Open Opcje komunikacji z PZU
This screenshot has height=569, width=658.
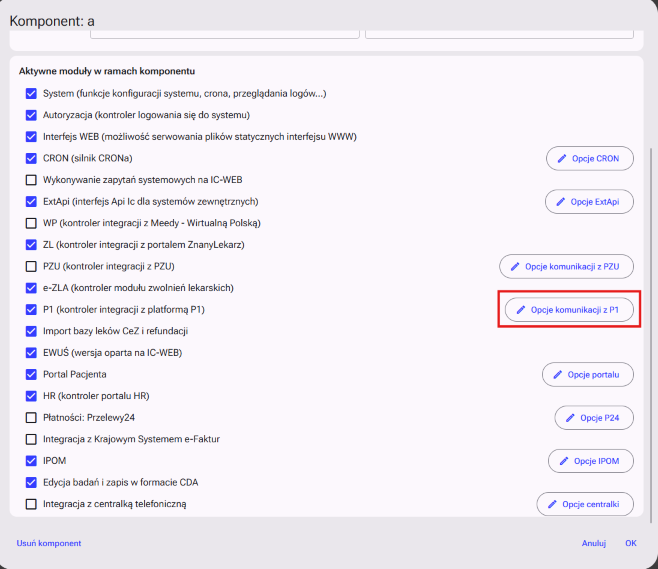point(566,266)
